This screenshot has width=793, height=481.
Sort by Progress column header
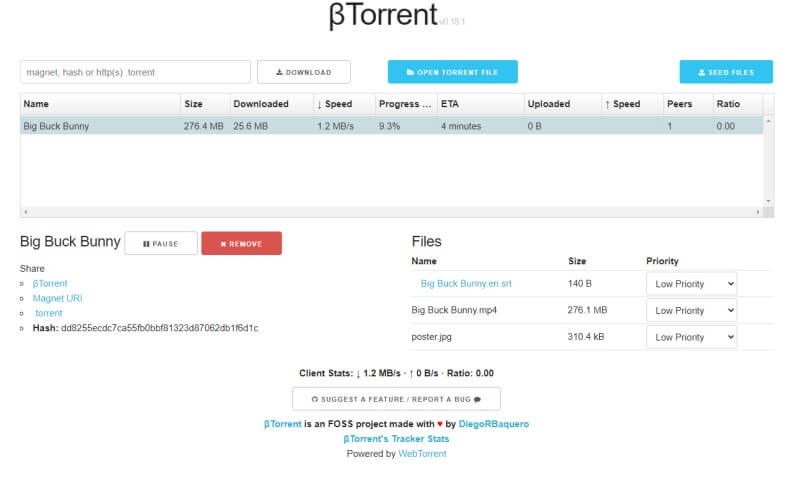(406, 104)
